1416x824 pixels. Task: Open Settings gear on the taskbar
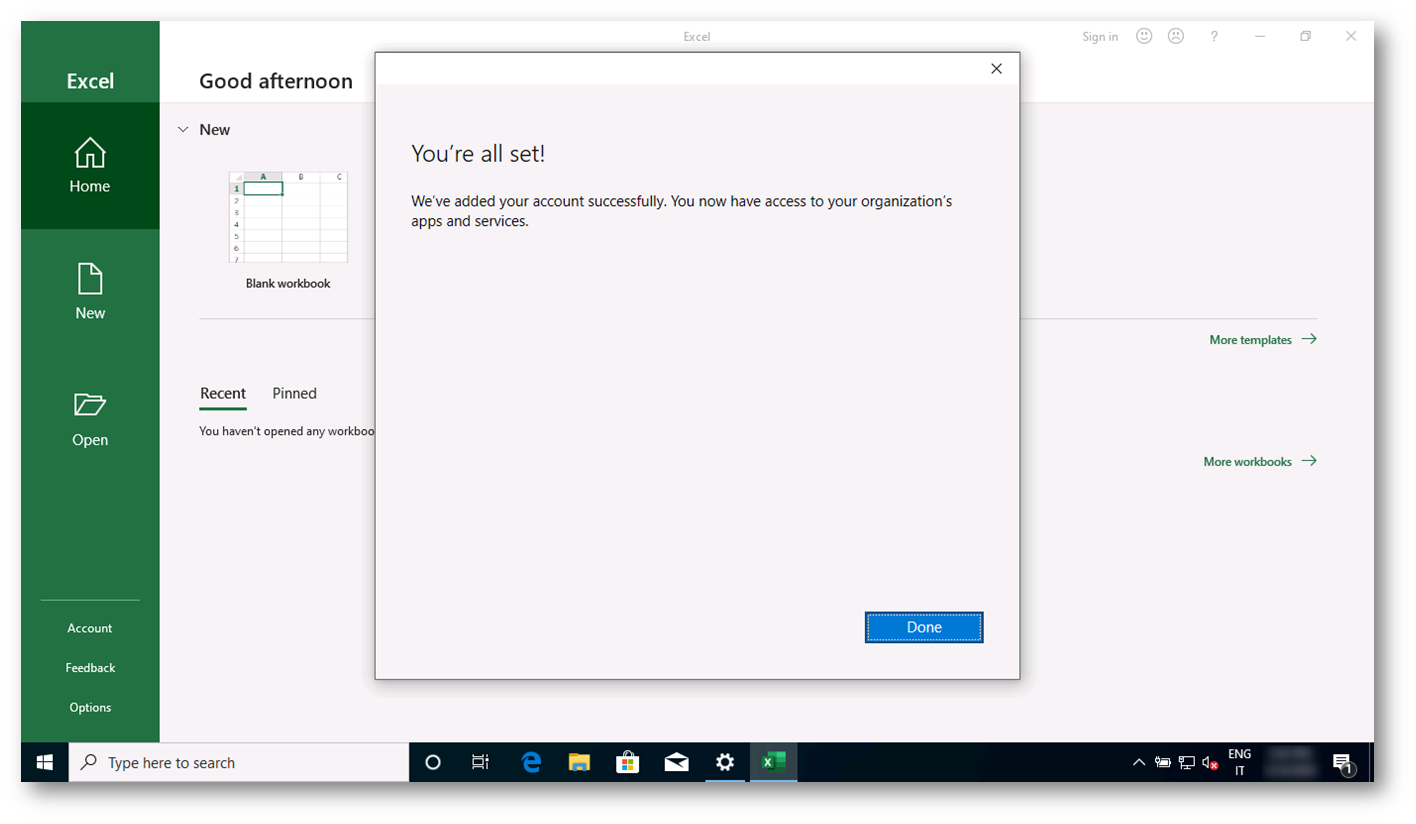pyautogui.click(x=725, y=762)
